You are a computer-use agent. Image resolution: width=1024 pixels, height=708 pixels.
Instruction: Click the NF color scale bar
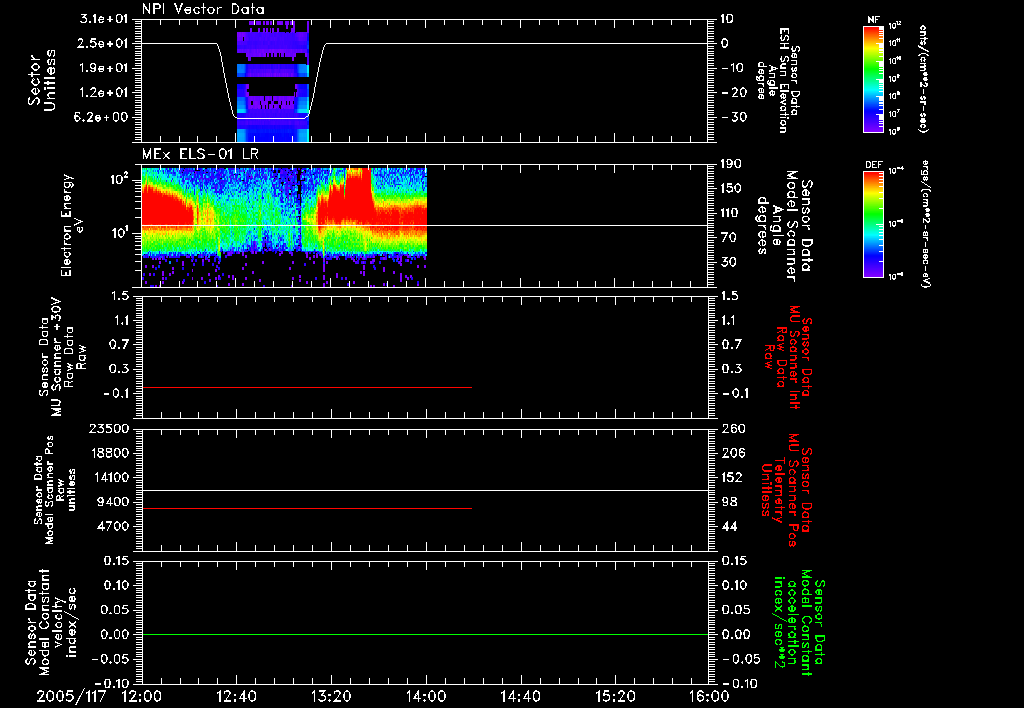point(872,79)
